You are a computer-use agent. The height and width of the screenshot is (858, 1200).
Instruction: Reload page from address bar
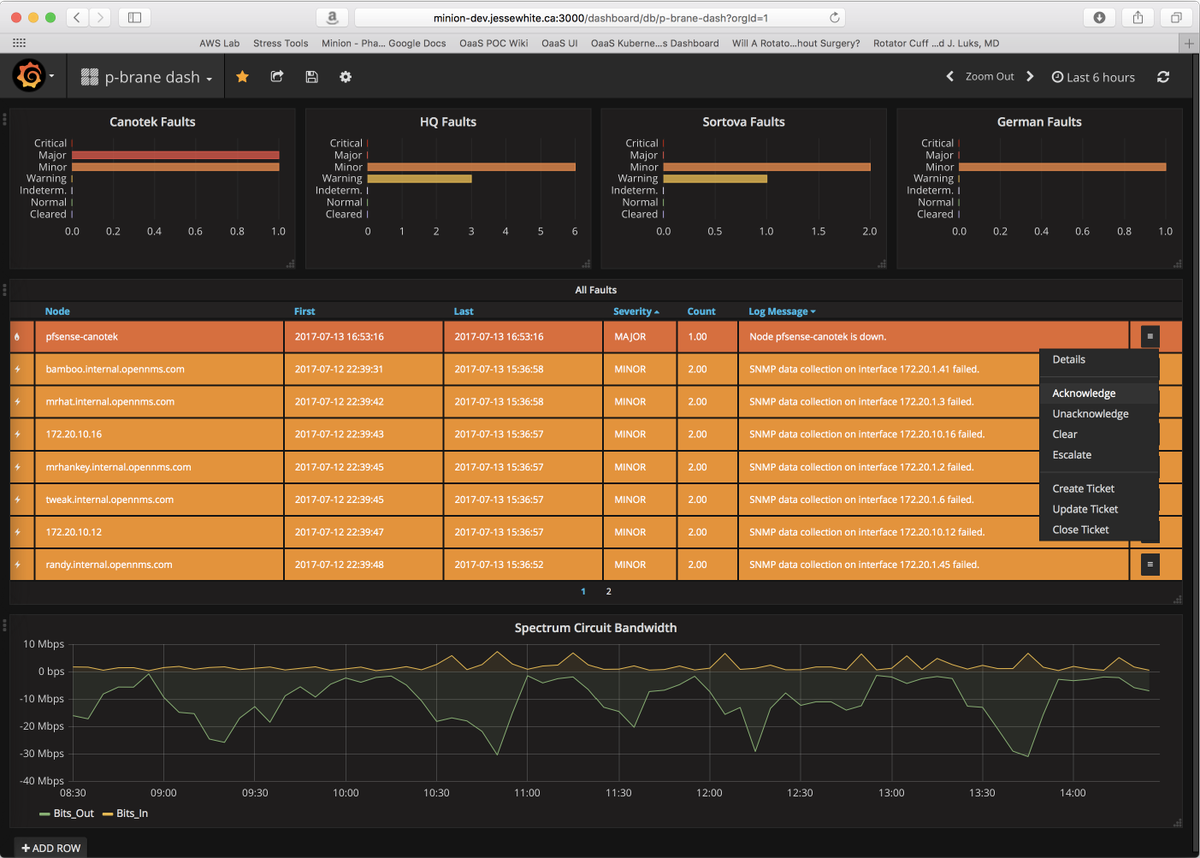coord(835,17)
